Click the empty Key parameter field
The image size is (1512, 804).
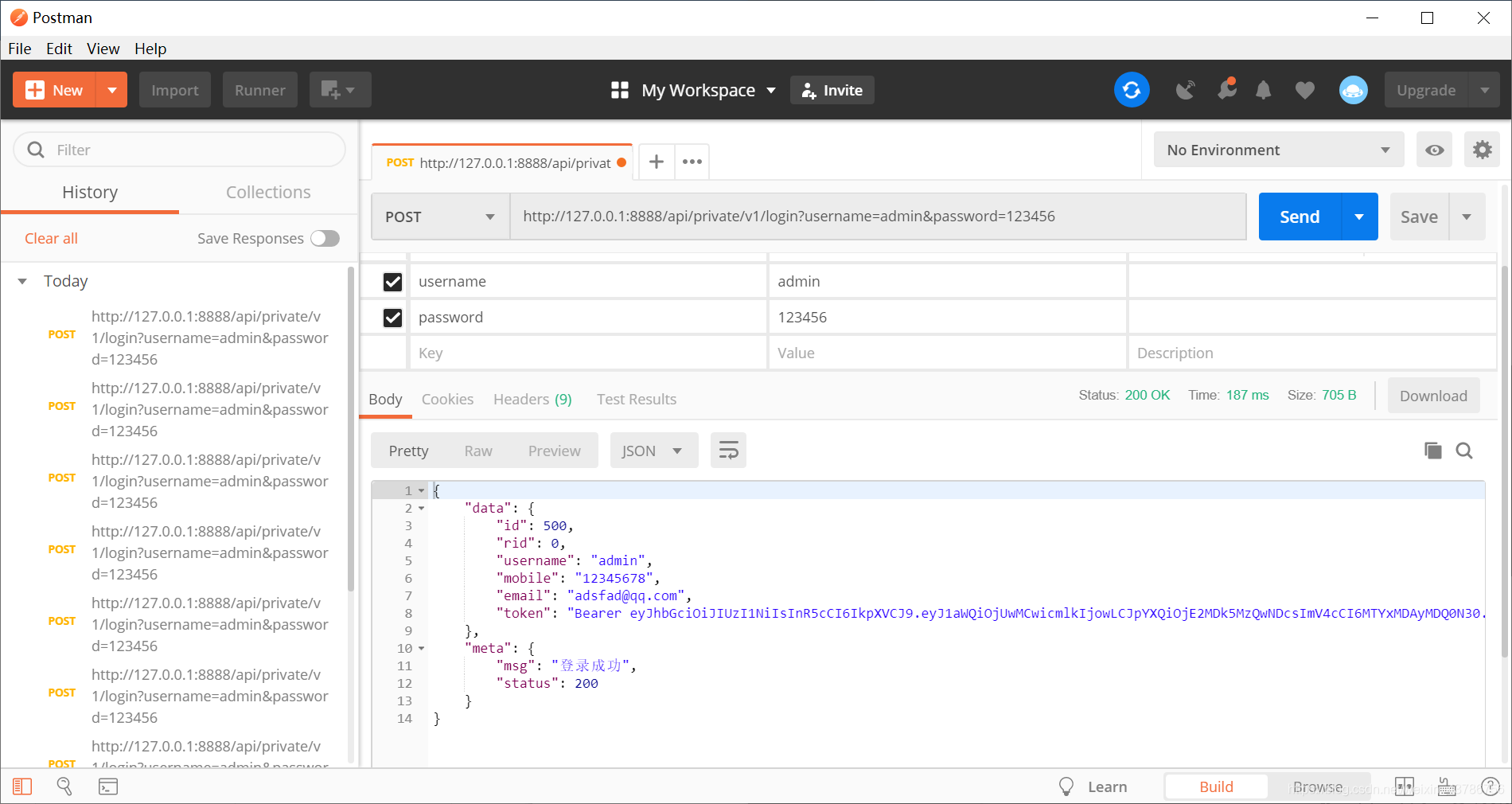coord(588,353)
